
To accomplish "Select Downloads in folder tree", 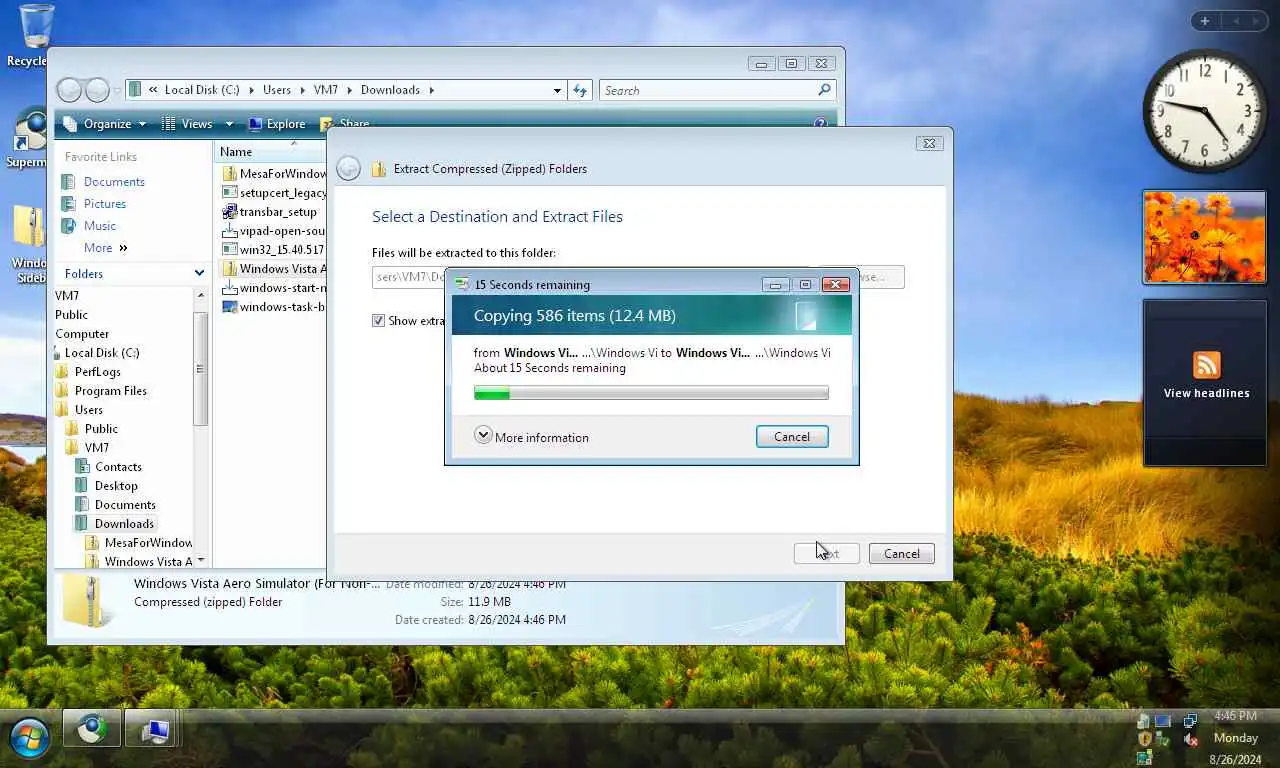I will [124, 524].
